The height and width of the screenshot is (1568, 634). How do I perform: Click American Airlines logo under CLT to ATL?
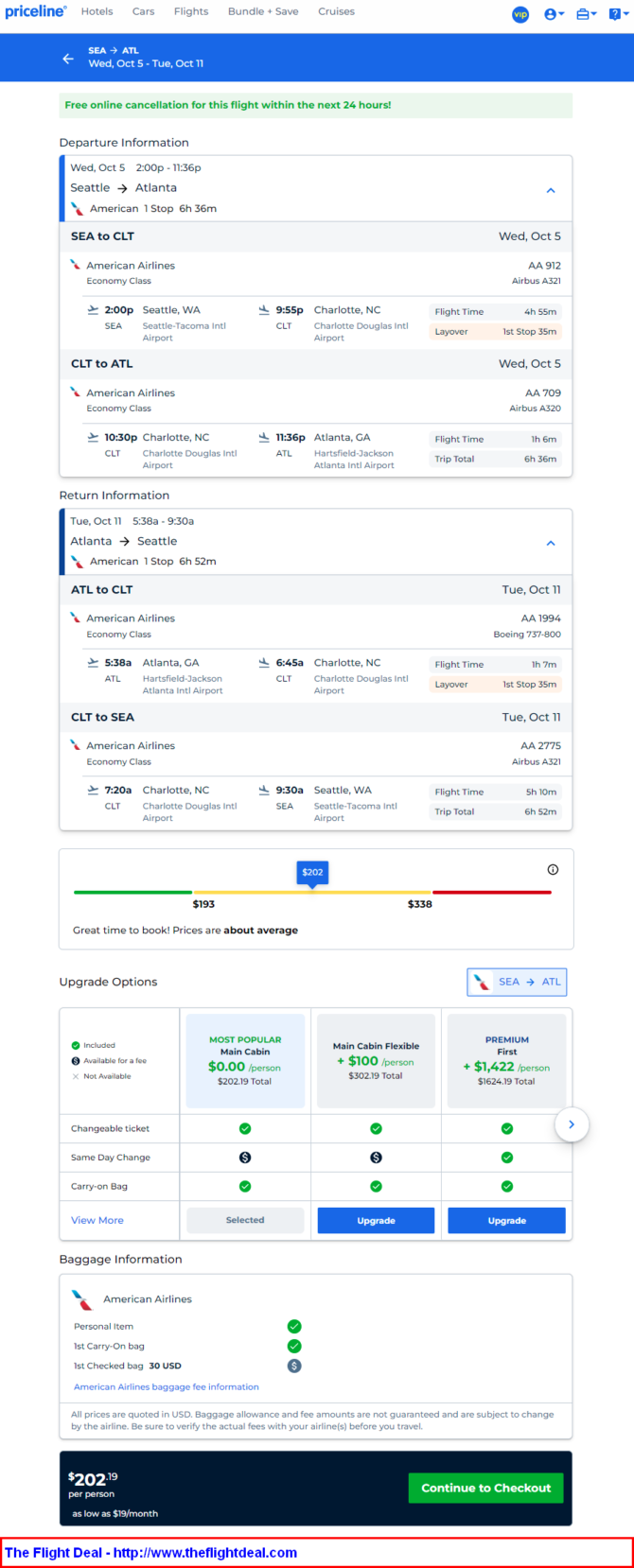coord(75,392)
